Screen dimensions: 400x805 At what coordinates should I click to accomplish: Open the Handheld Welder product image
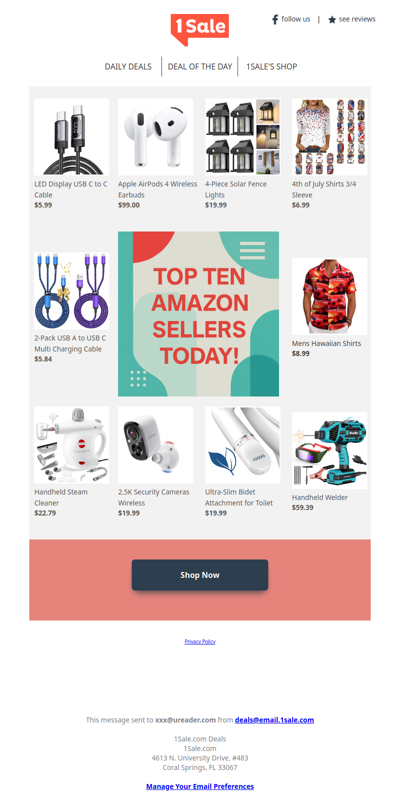(x=330, y=450)
